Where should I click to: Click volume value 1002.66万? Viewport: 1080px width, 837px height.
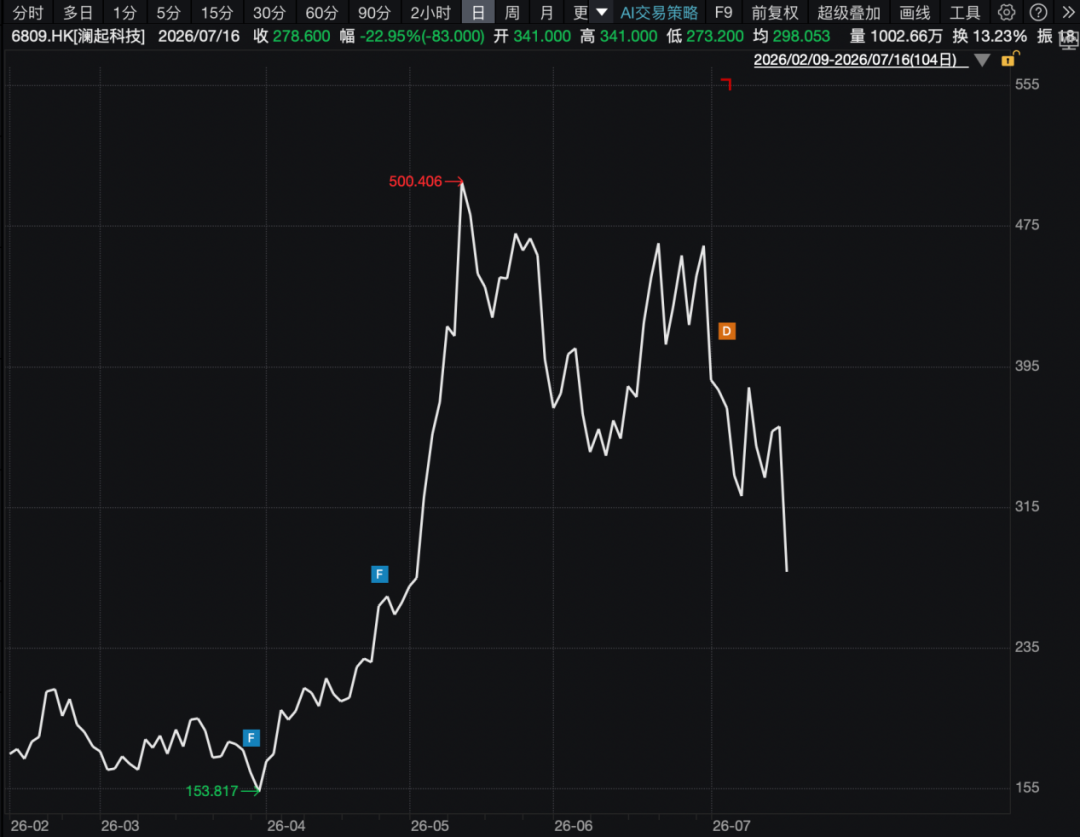coord(906,36)
